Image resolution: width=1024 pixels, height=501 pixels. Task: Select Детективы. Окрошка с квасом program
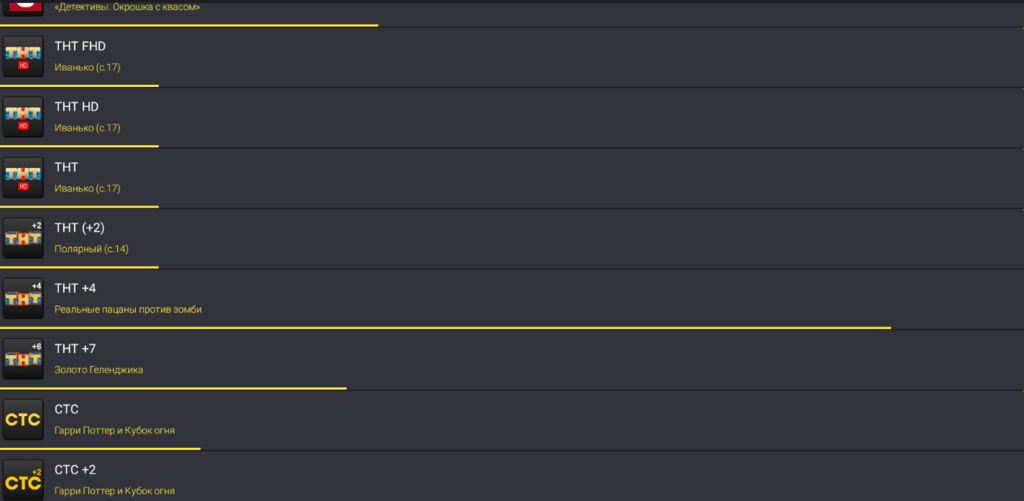point(127,8)
